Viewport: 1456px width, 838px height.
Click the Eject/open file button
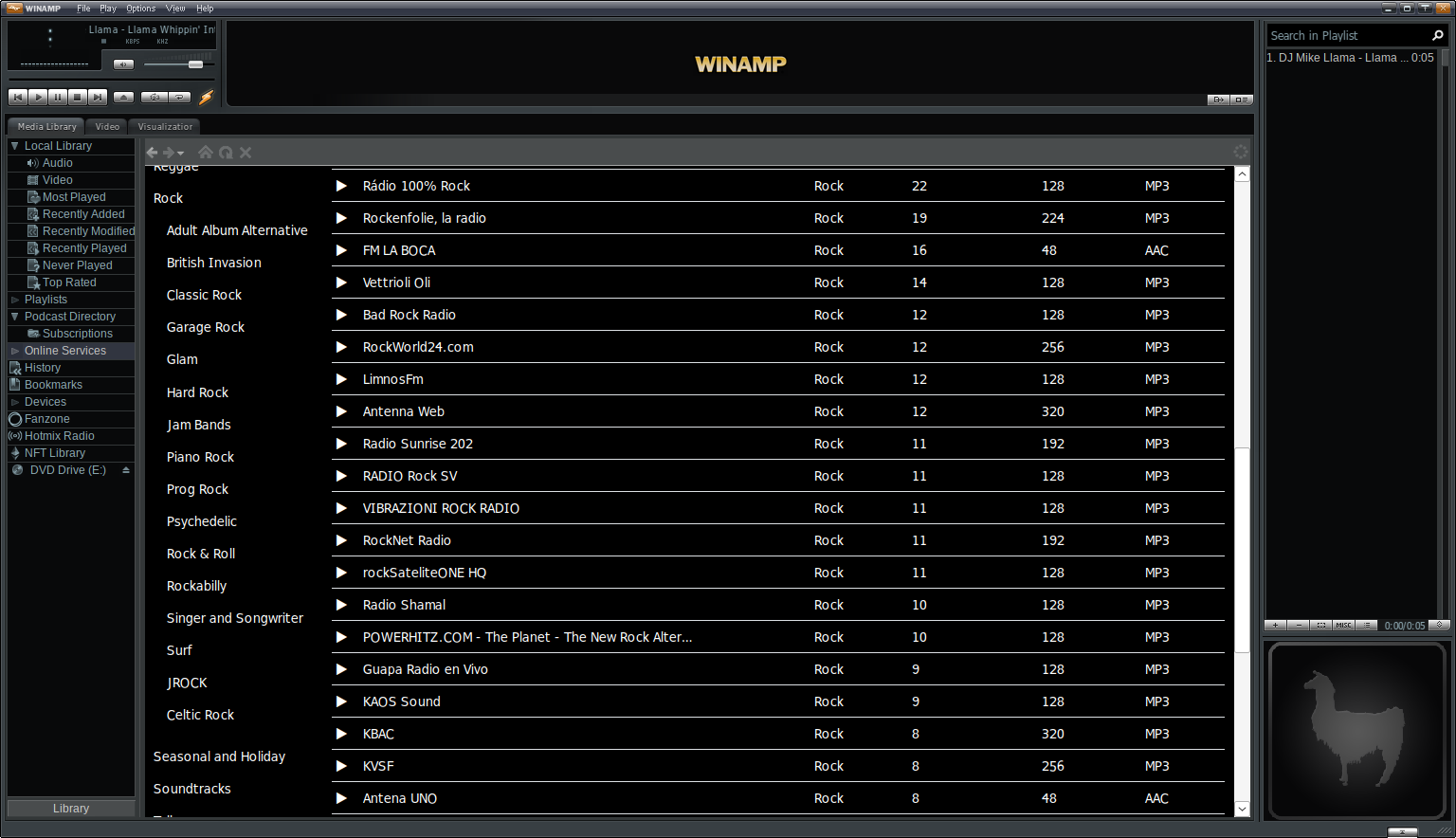123,97
